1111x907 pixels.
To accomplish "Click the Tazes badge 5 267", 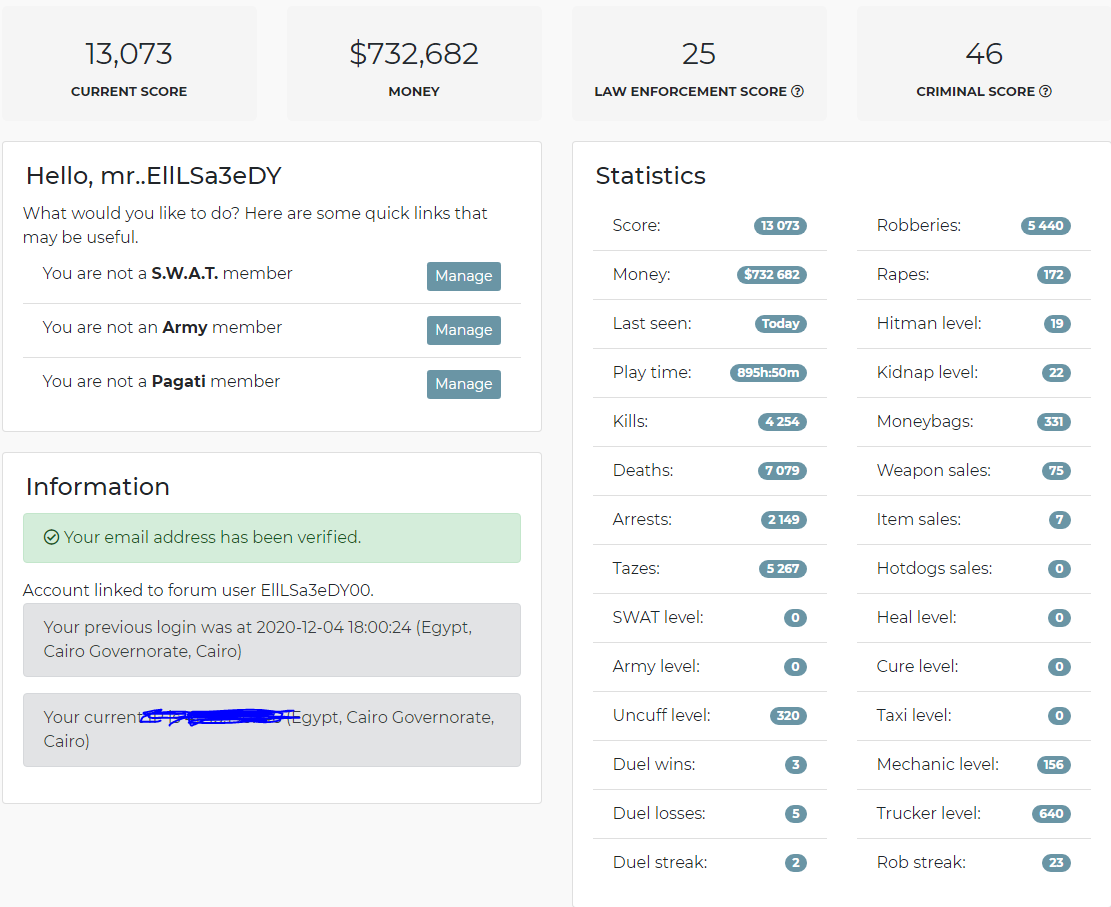I will coord(783,568).
